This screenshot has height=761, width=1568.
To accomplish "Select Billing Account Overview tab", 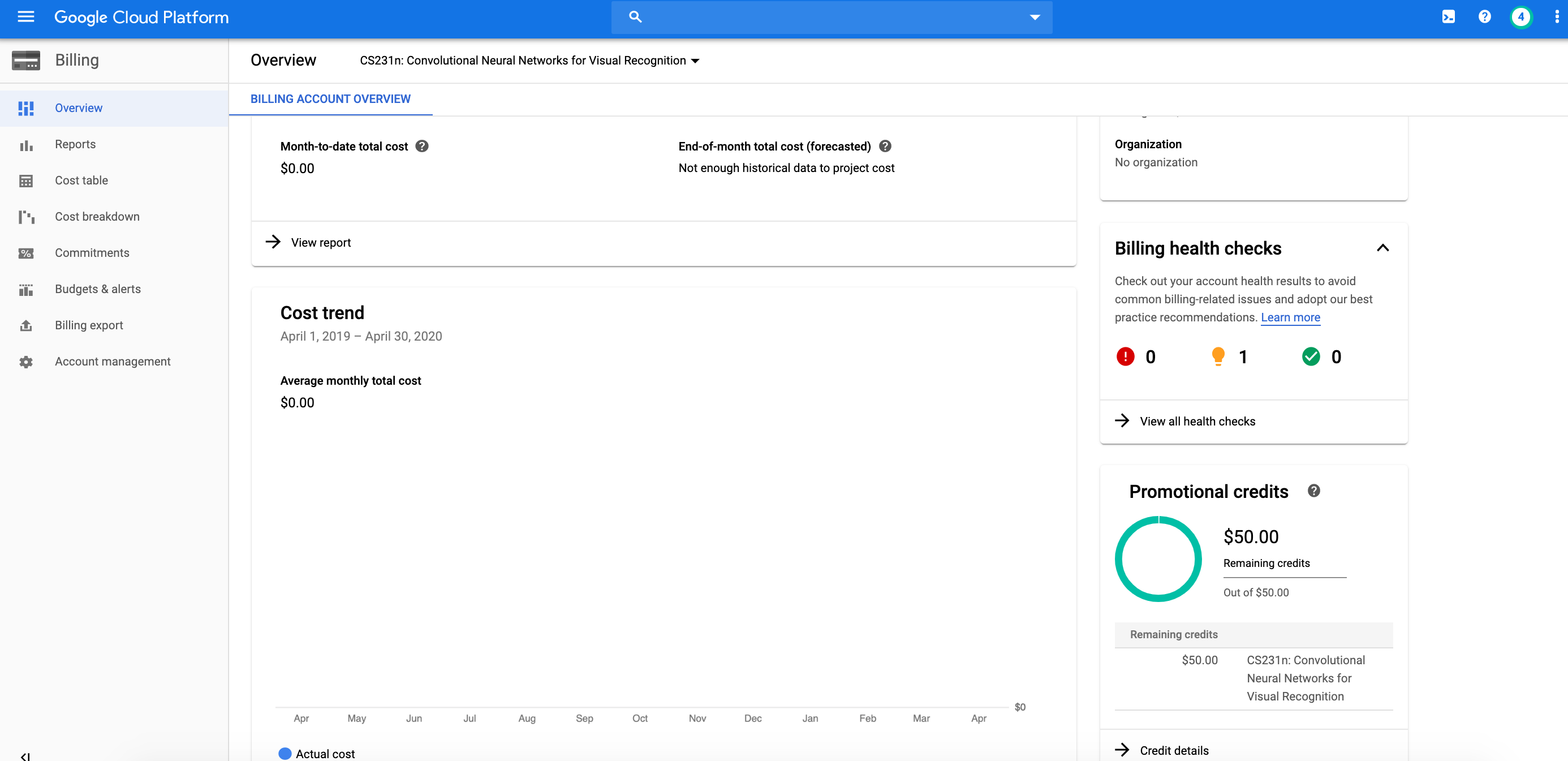I will pyautogui.click(x=330, y=98).
